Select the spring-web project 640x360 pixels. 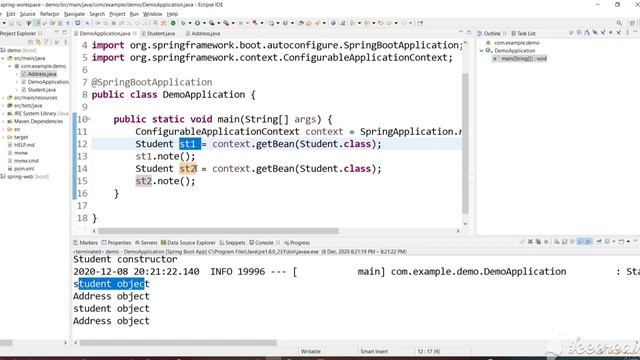(x=24, y=177)
